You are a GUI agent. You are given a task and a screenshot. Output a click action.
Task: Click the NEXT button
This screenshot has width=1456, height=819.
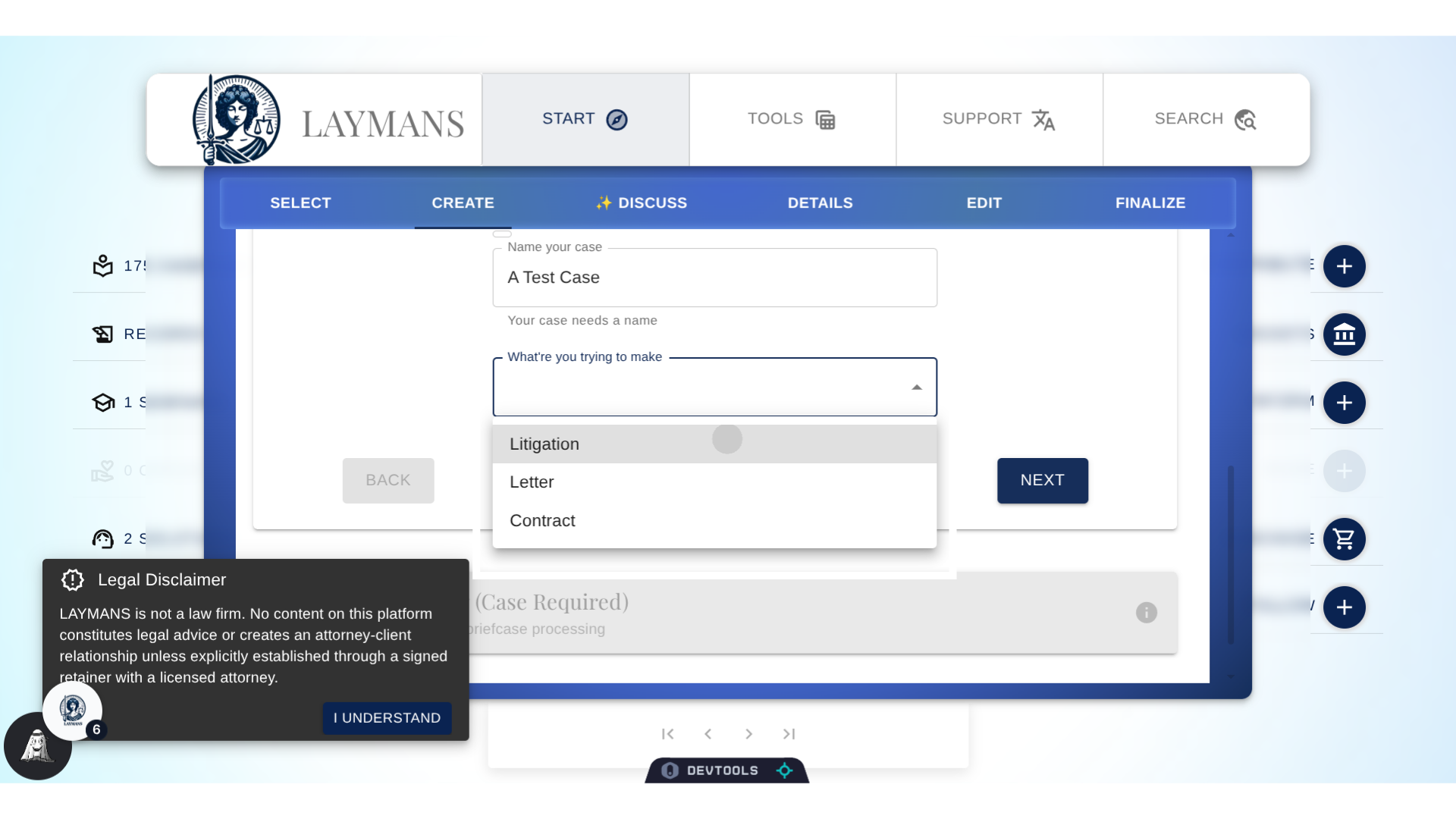[1042, 481]
